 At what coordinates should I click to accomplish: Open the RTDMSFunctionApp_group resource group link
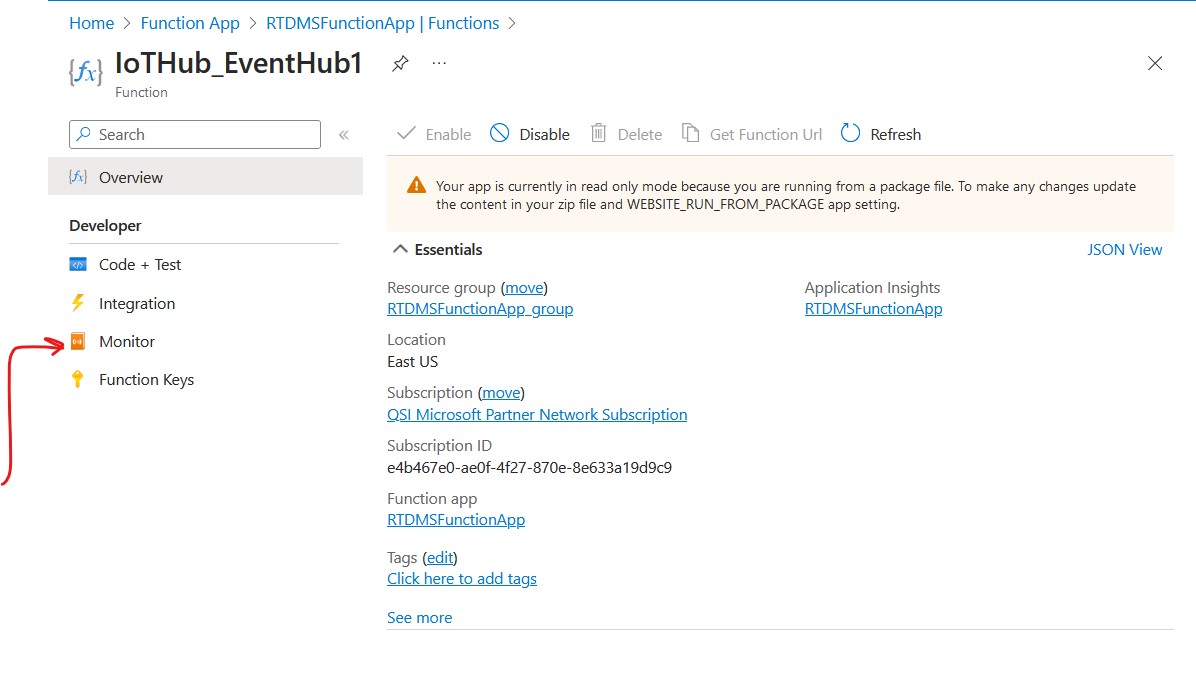coord(480,309)
